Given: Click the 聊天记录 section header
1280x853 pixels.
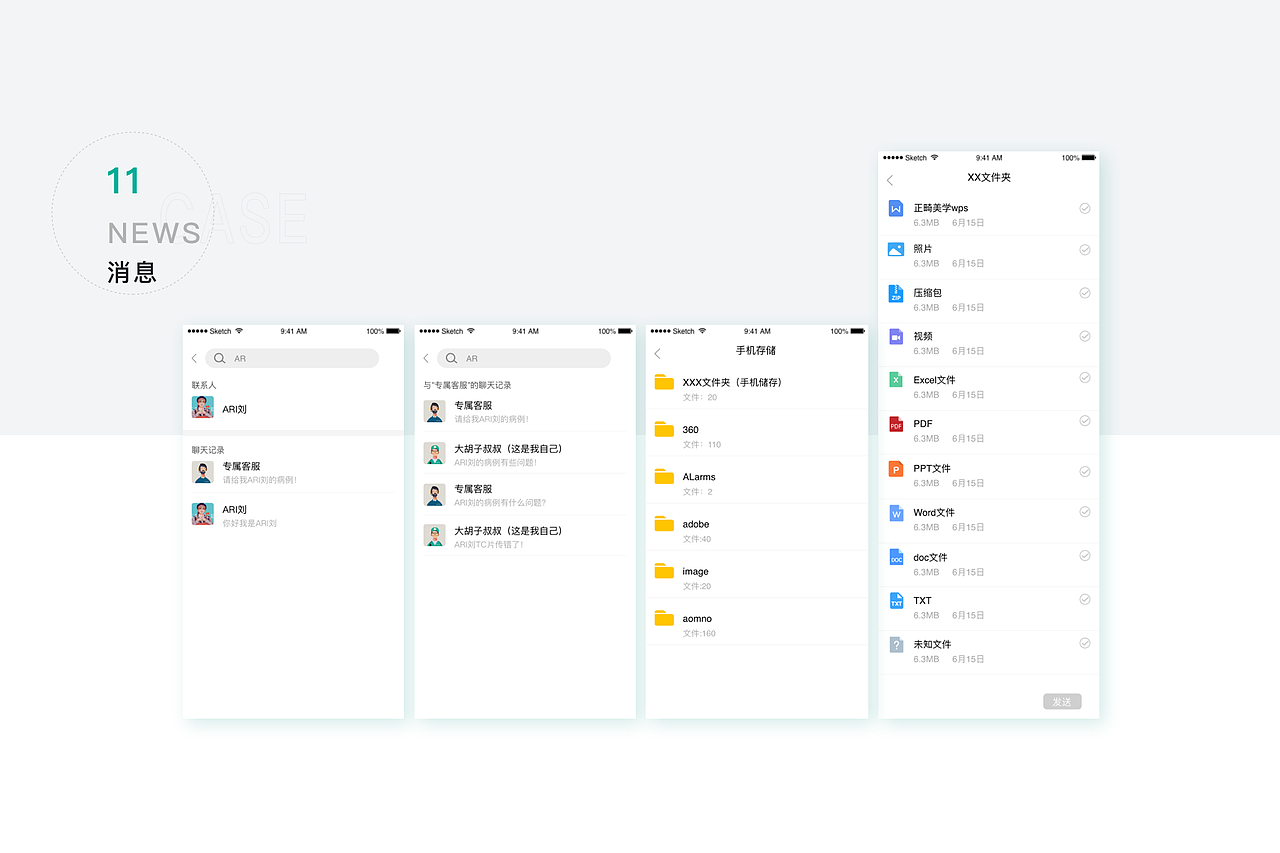Looking at the screenshot, I should coord(208,450).
